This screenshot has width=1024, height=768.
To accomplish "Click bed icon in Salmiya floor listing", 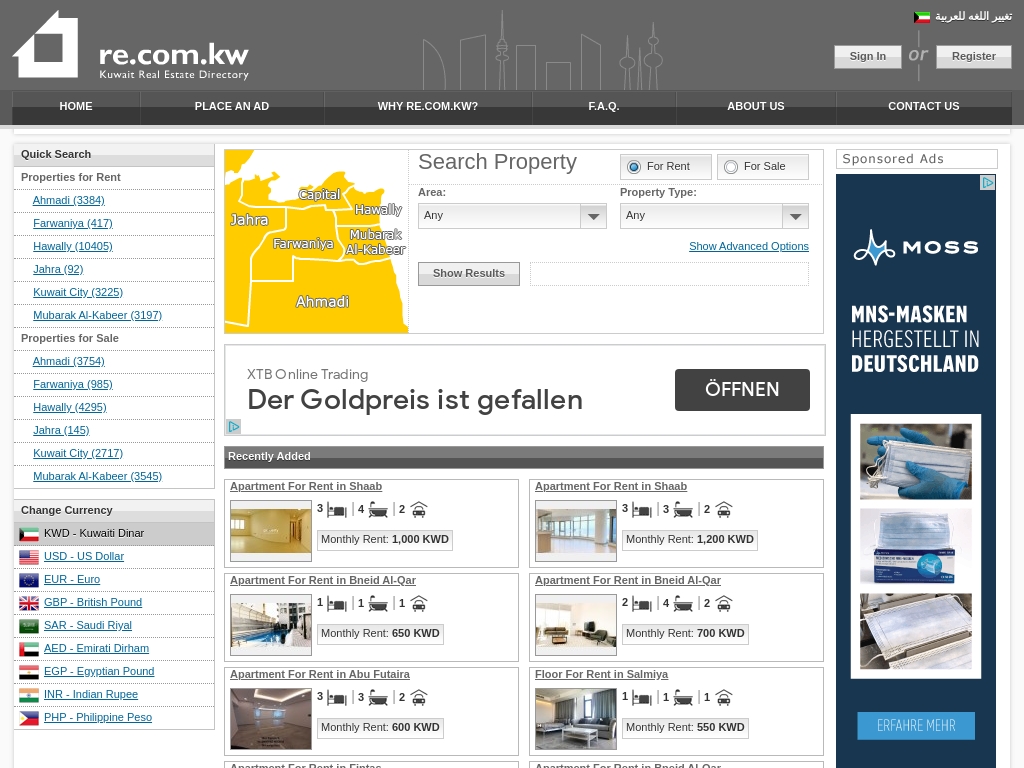I will (641, 697).
